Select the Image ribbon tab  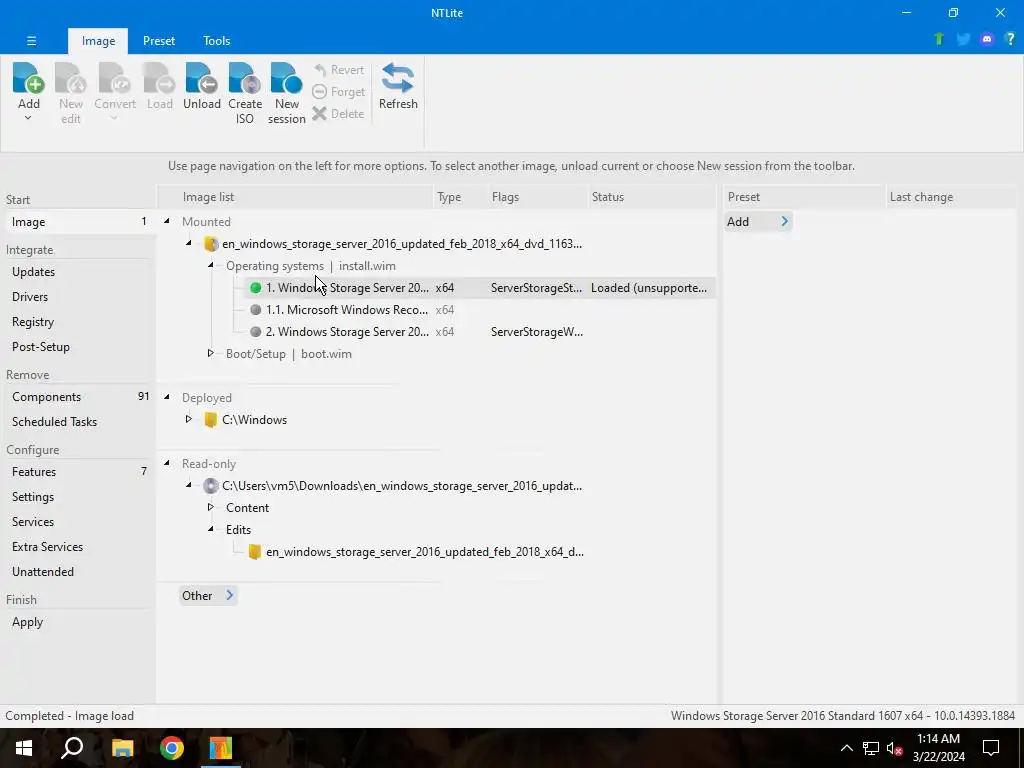99,40
